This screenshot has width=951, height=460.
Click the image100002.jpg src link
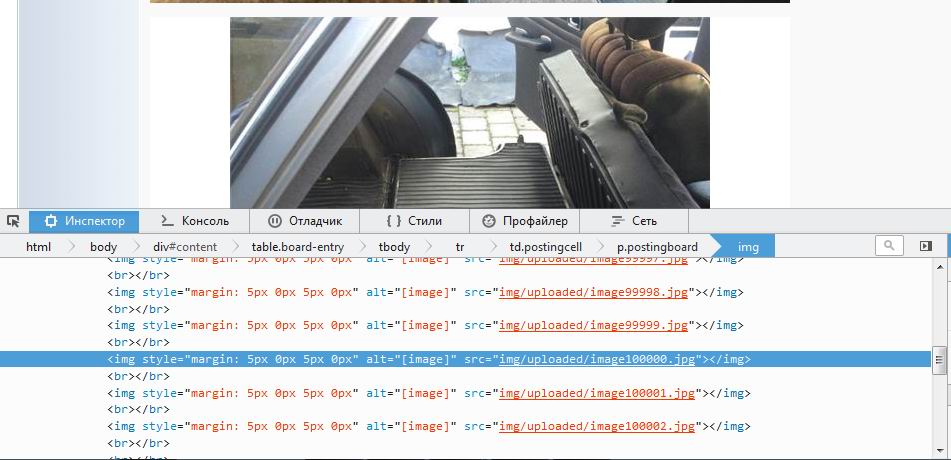597,427
